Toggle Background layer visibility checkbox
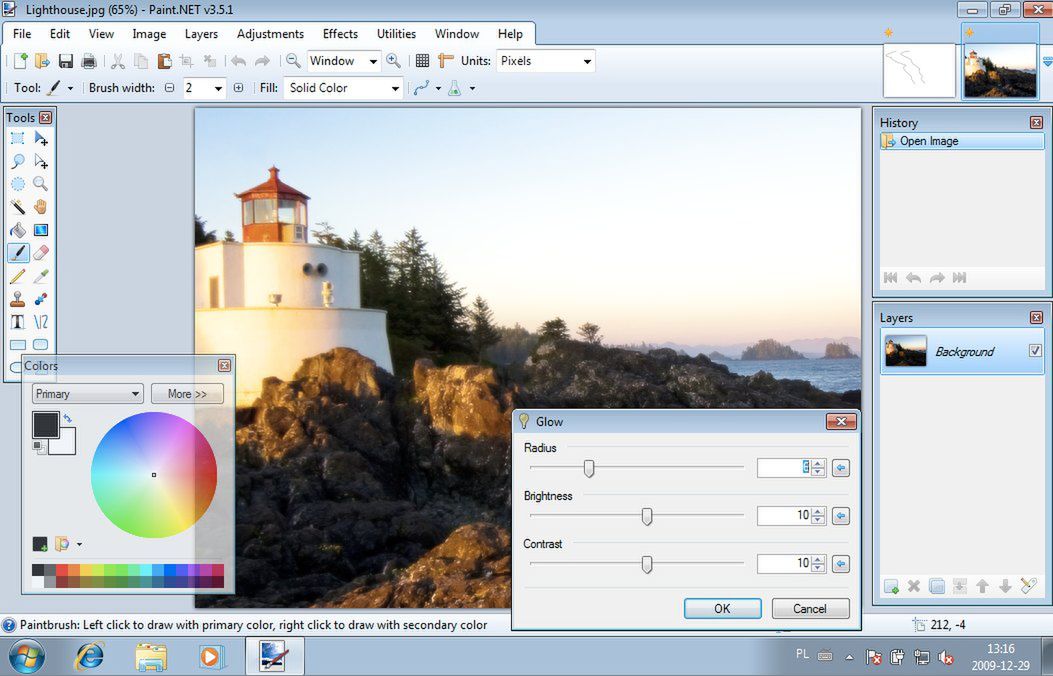 (x=1035, y=350)
